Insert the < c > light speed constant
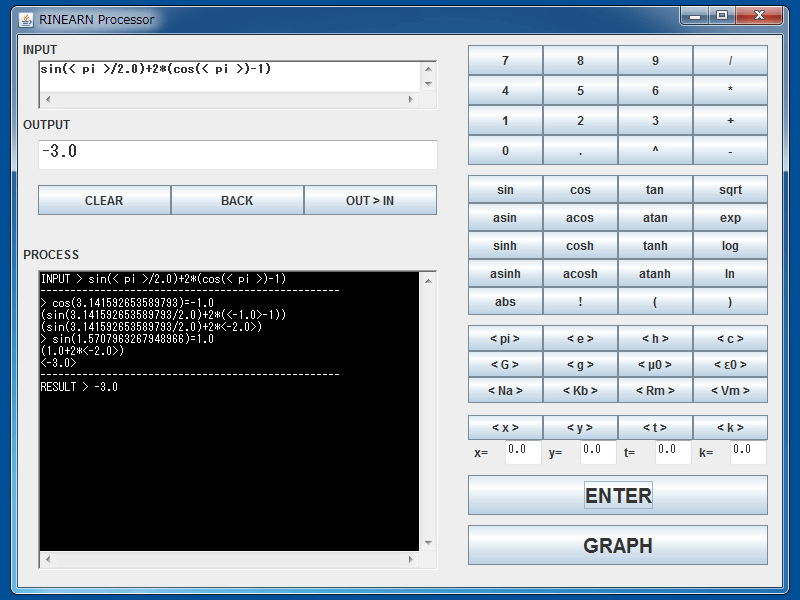 coord(730,339)
